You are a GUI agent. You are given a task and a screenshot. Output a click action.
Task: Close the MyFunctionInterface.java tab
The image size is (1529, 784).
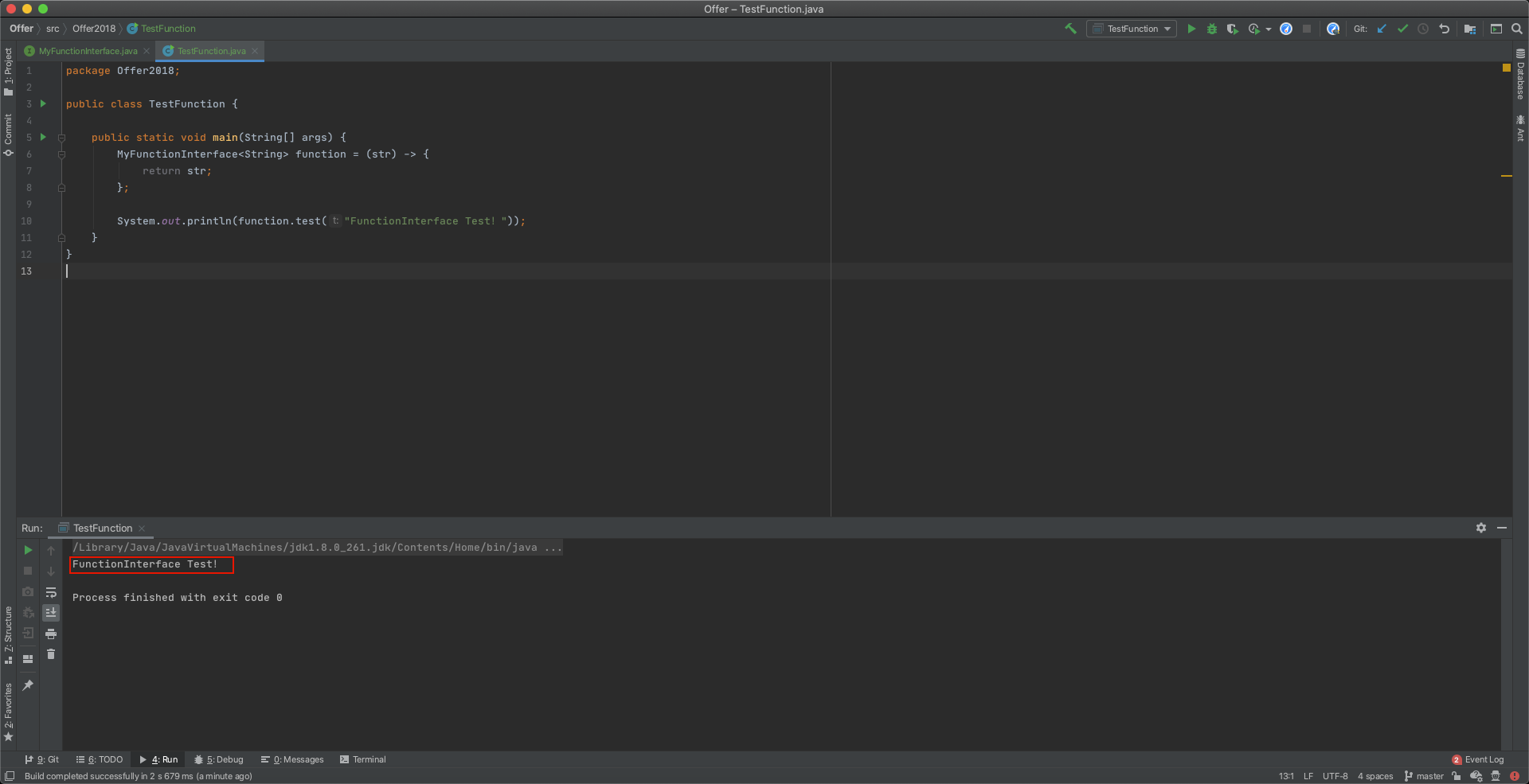tap(147, 51)
